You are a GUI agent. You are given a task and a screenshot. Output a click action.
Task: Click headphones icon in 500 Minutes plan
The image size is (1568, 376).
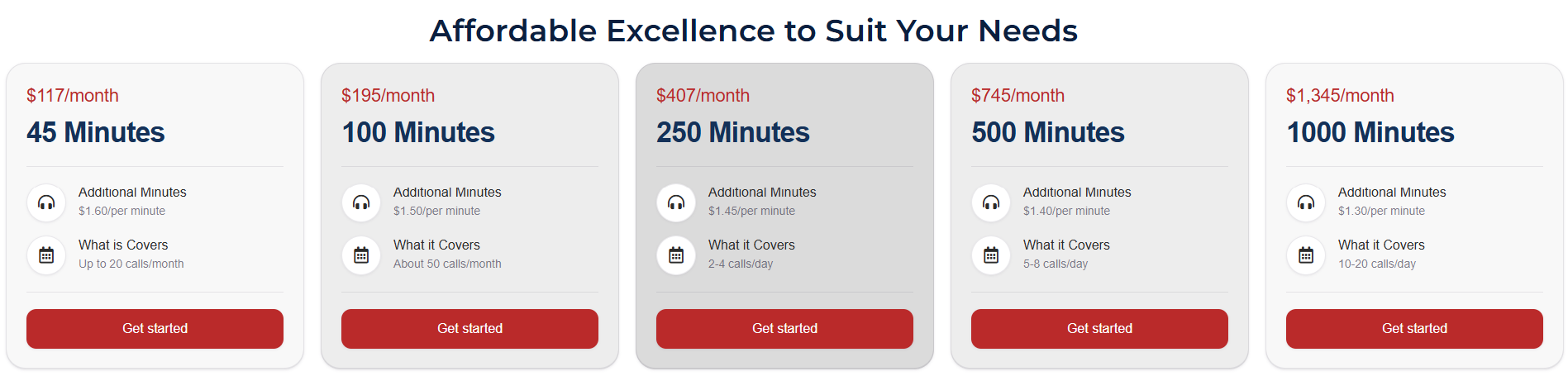click(x=991, y=202)
